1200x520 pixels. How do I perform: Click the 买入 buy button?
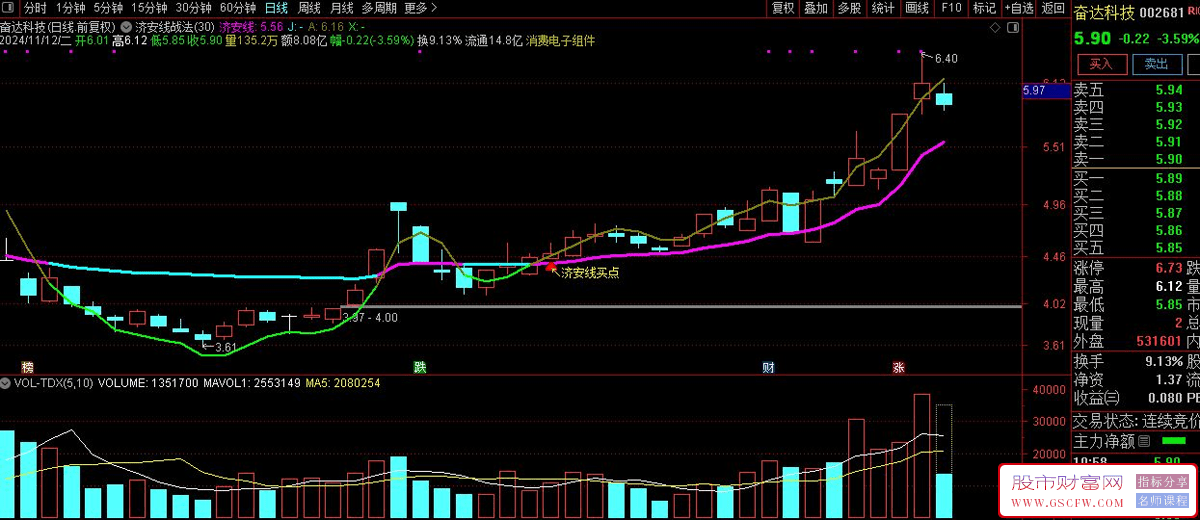pos(1100,63)
